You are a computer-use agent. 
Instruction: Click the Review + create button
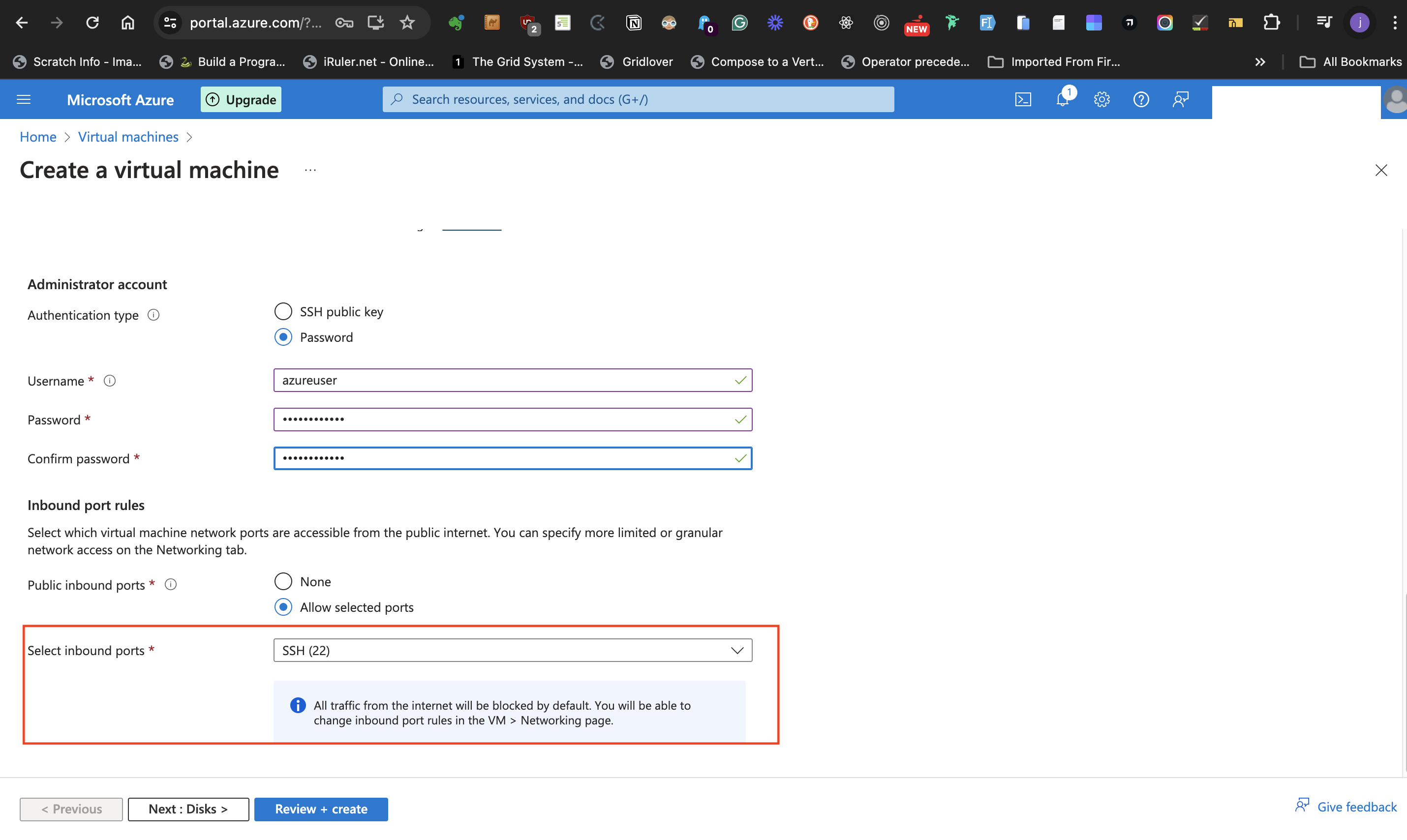[x=320, y=809]
